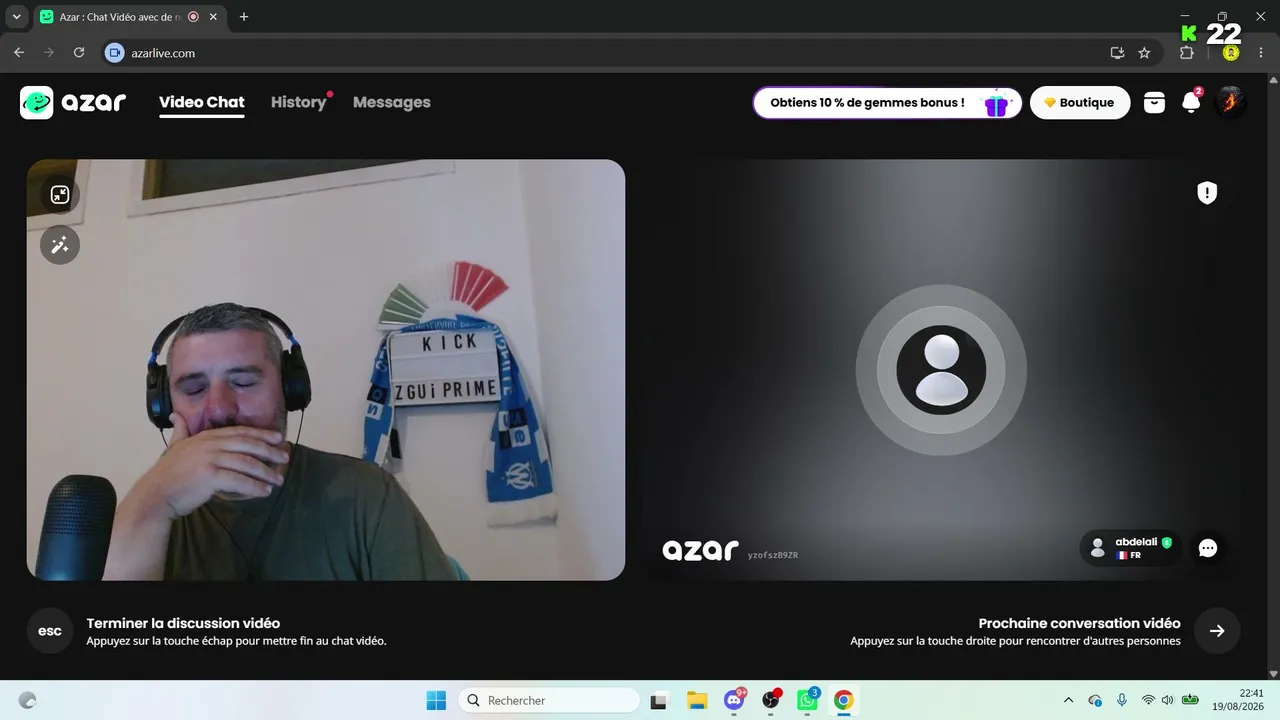Go to next video chat with arrow button

click(1217, 631)
